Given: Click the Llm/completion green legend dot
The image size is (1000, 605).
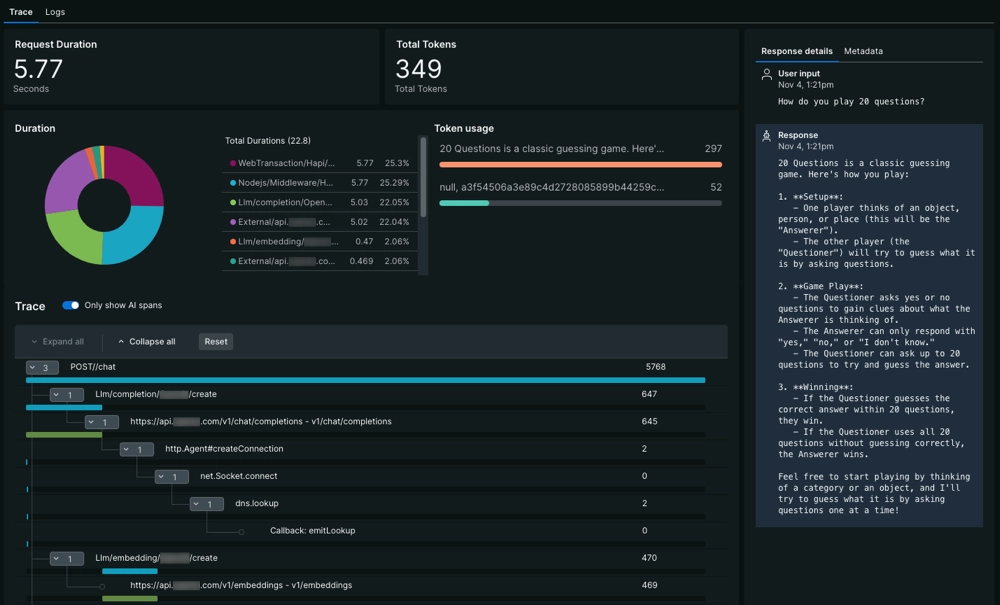Looking at the screenshot, I should (x=232, y=202).
